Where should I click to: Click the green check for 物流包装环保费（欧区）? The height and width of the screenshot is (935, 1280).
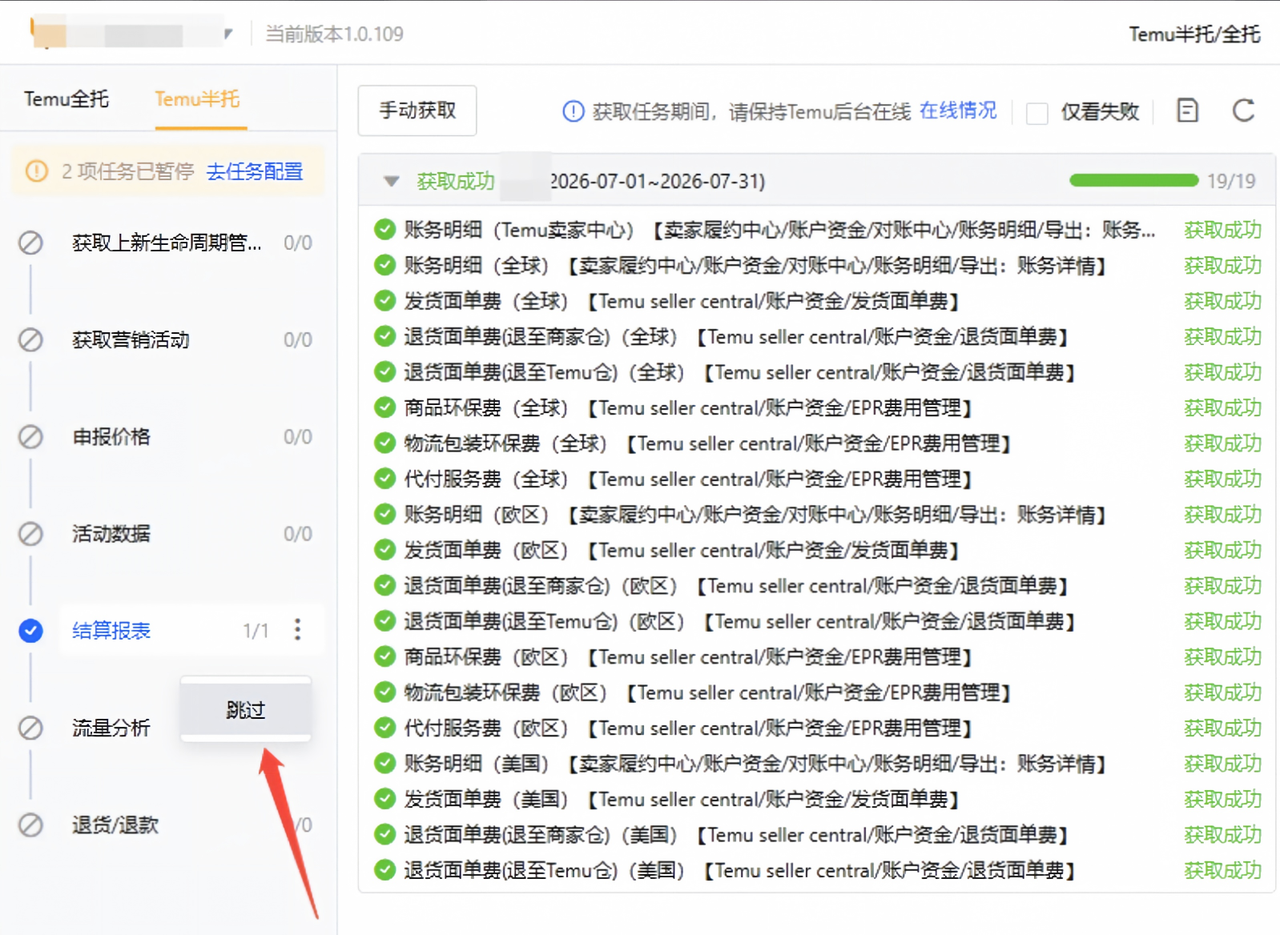385,692
